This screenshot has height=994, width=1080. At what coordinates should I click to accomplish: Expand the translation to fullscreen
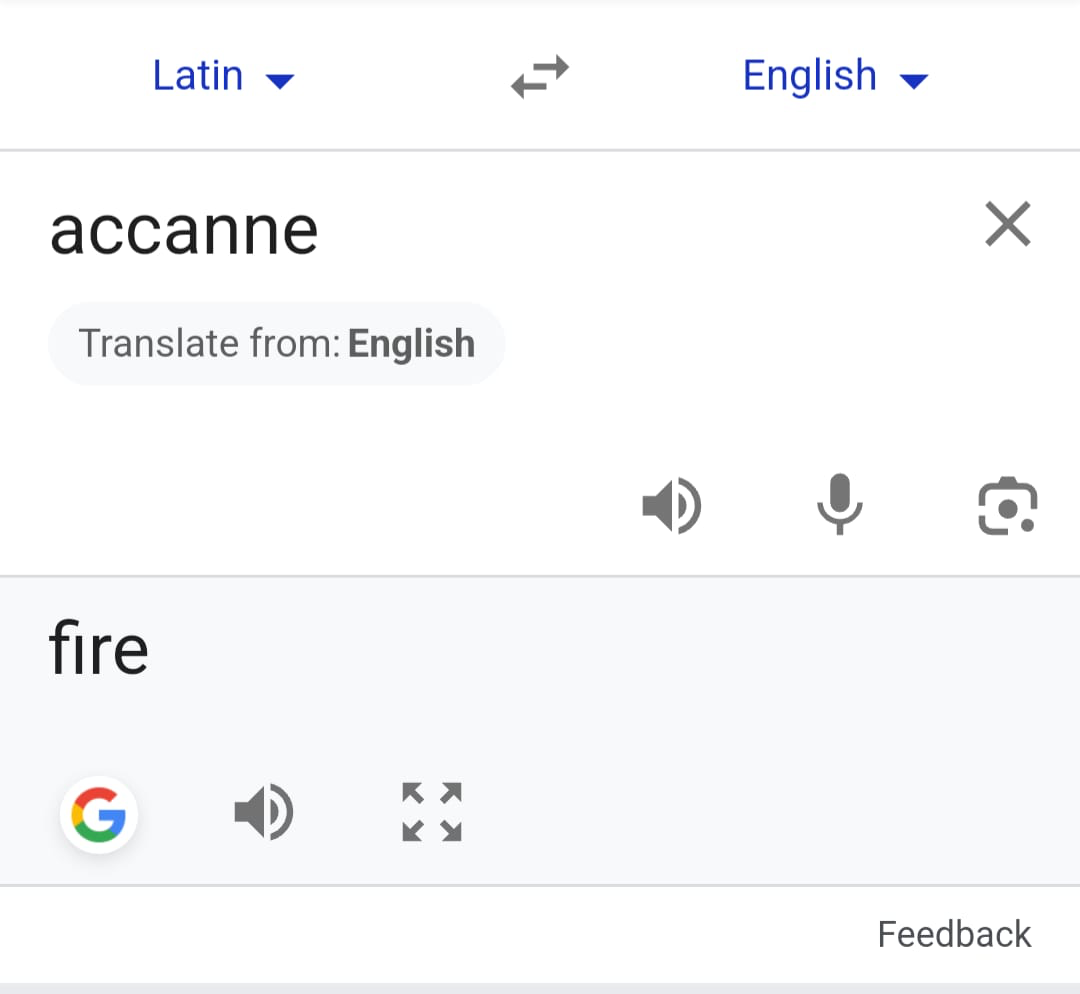coord(432,812)
